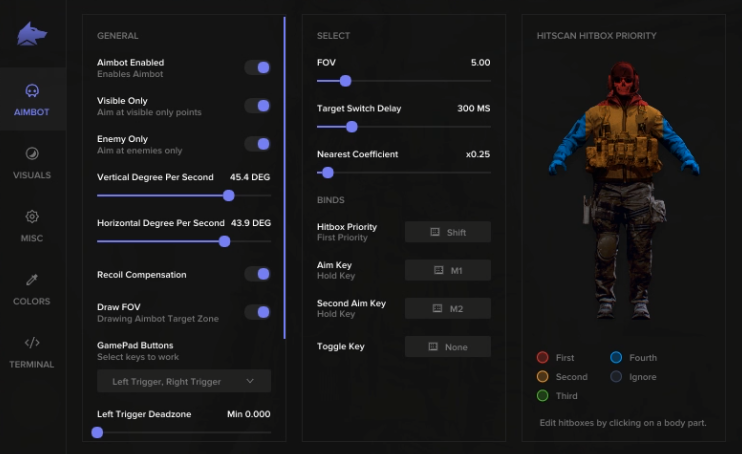Set the Toggle Key None bind button
This screenshot has height=454, width=742.
point(448,346)
